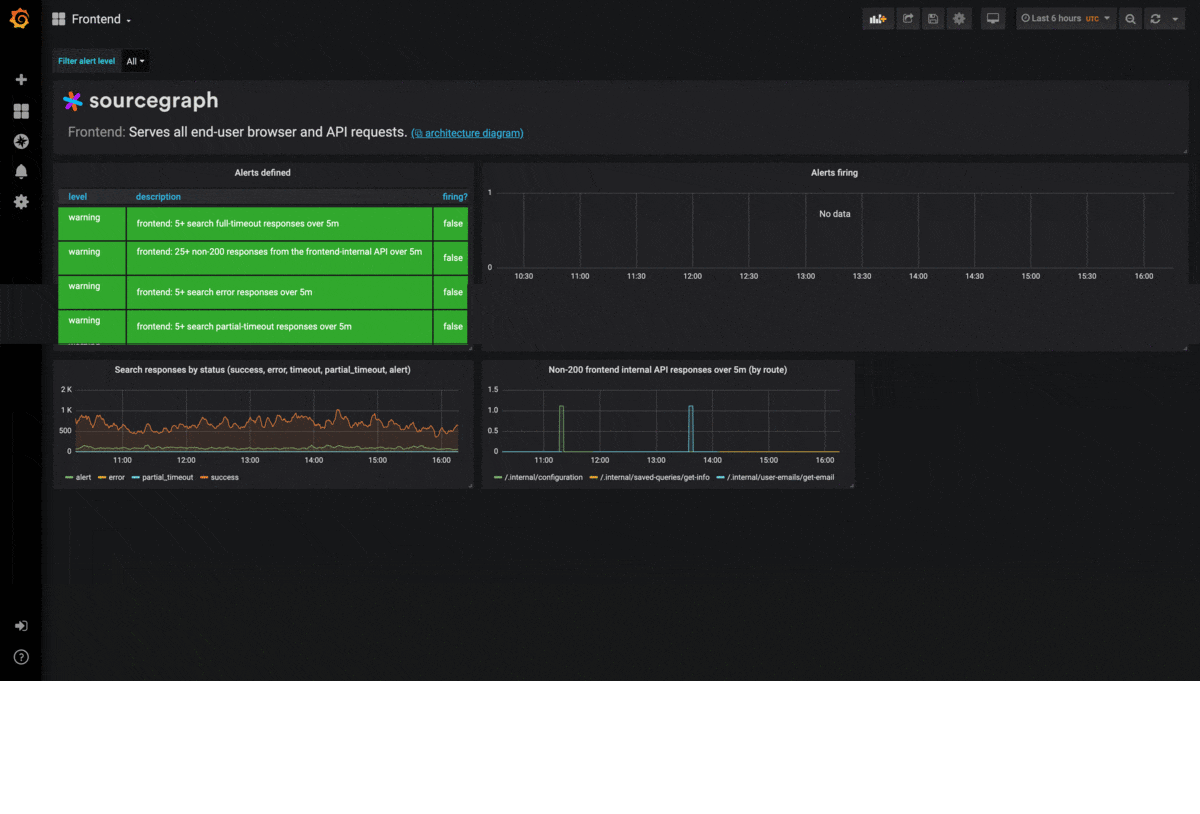Viewport: 1200px width, 814px height.
Task: Click the Search responses by status panel title
Action: tap(263, 370)
